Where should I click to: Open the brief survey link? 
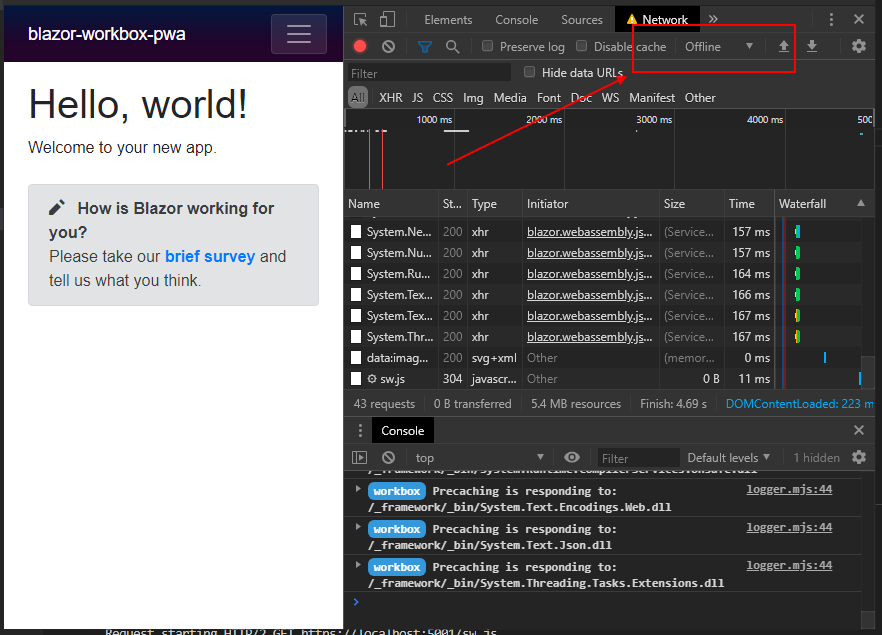(210, 256)
